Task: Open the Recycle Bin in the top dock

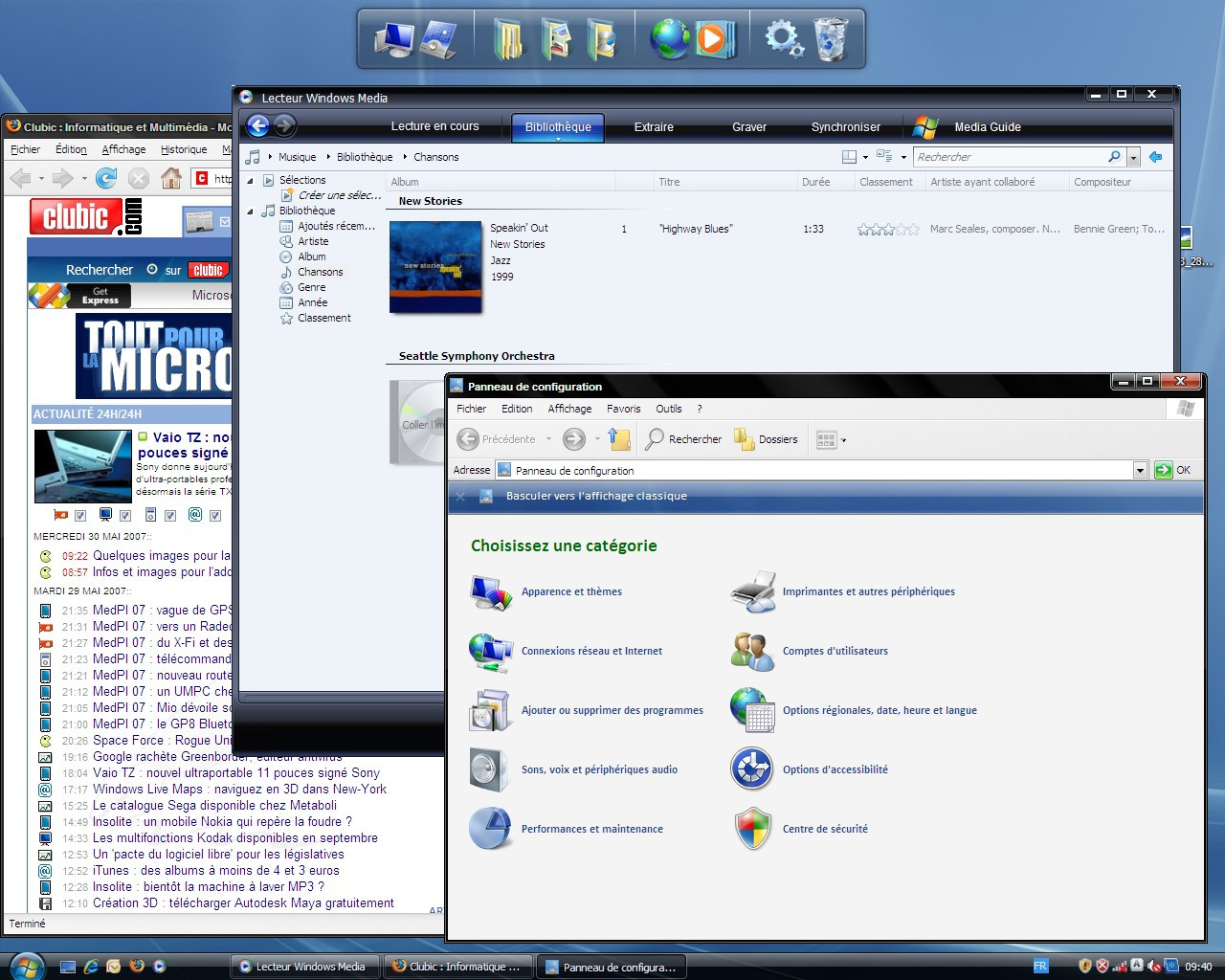Action: click(x=831, y=39)
